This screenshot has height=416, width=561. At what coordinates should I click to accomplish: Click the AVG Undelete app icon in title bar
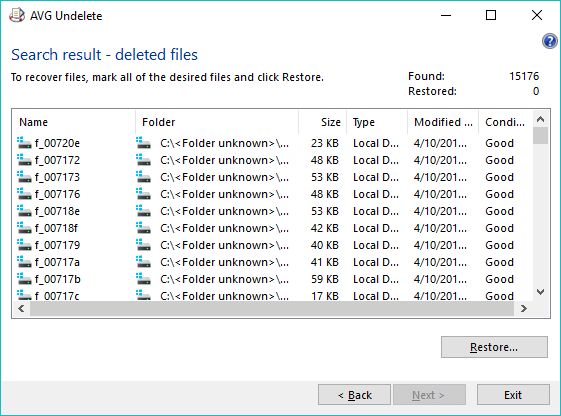pos(17,15)
